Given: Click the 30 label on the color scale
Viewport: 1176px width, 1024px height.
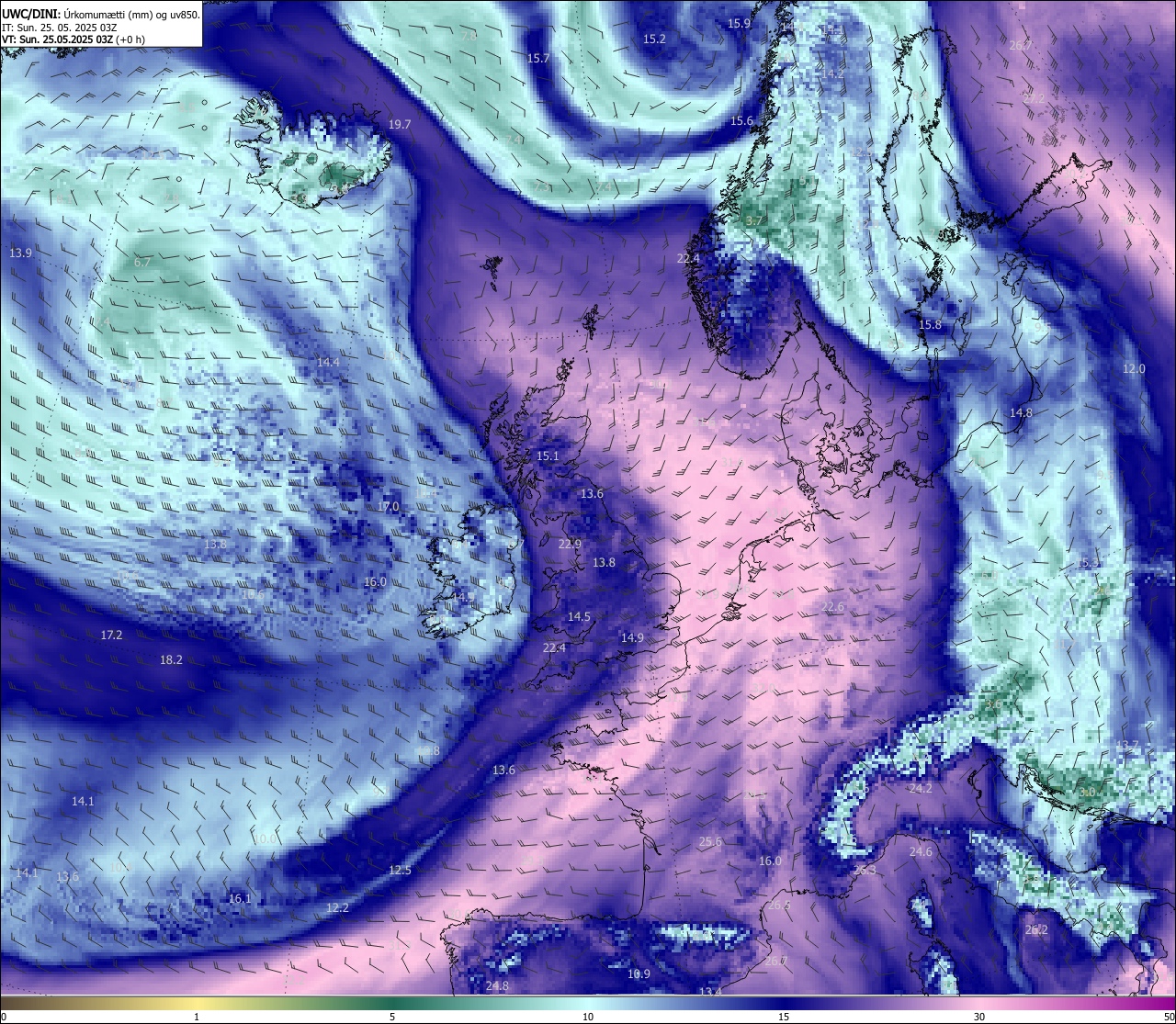Looking at the screenshot, I should (x=979, y=1017).
